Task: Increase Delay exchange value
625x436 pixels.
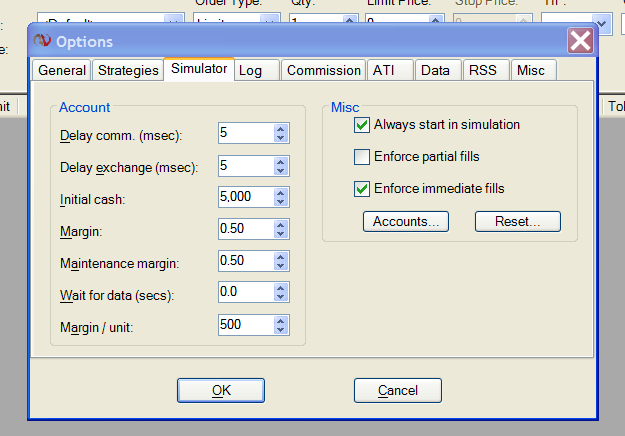Action: pyautogui.click(x=281, y=162)
